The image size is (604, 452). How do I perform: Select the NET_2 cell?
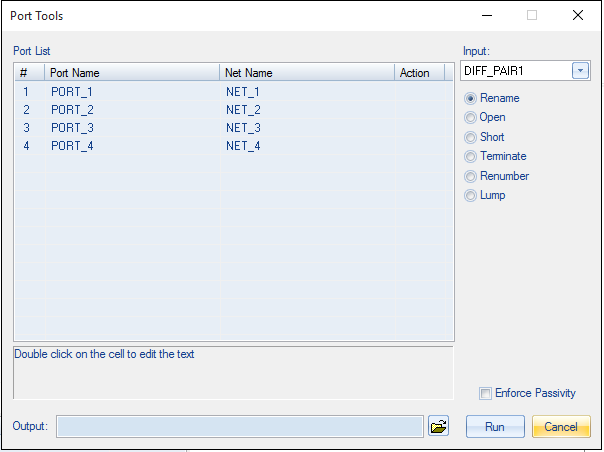[x=243, y=110]
